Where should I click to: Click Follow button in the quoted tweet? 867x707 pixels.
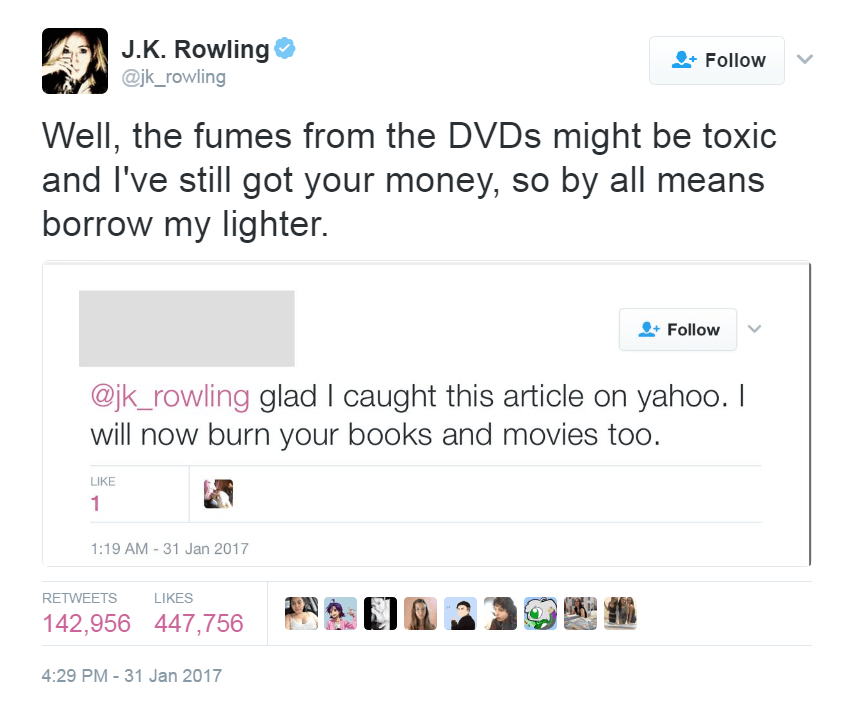pos(678,329)
